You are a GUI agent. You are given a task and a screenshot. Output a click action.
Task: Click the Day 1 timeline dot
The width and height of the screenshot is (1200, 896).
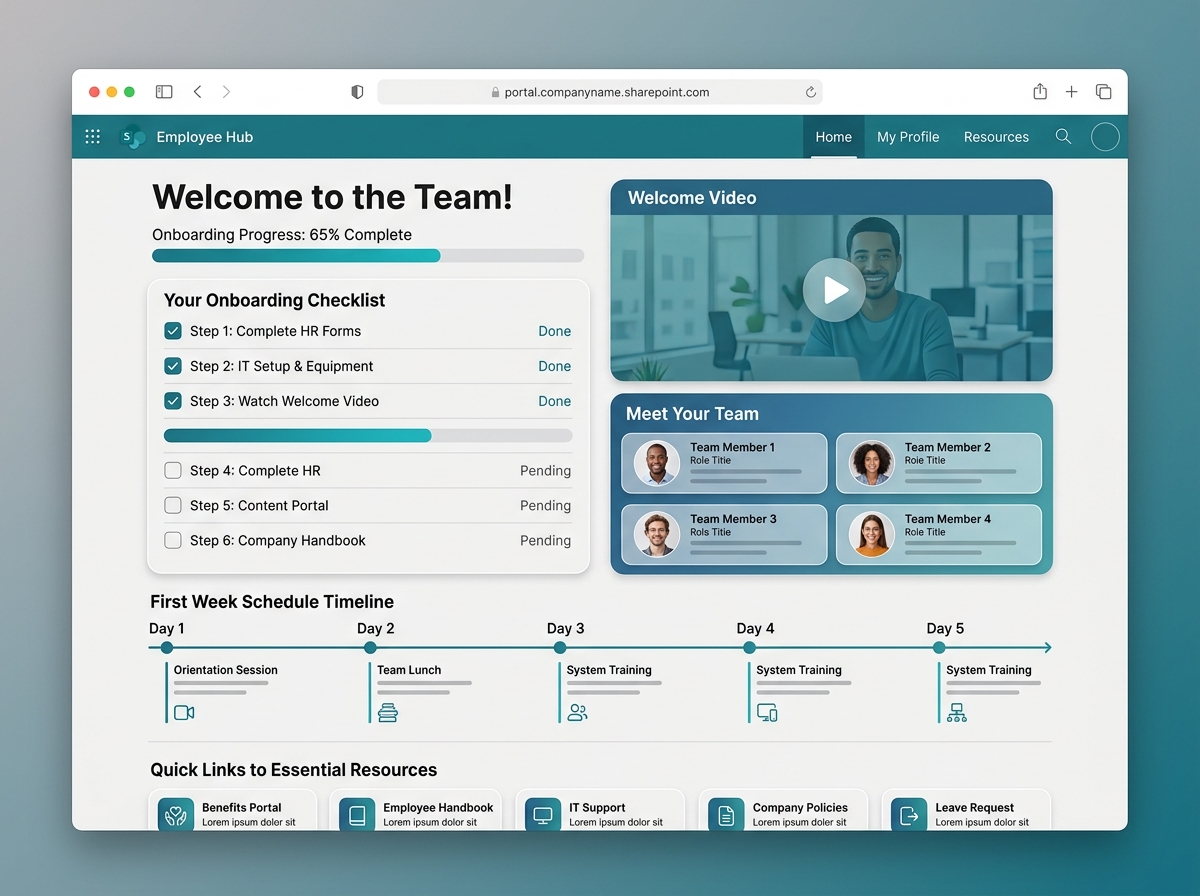[167, 648]
